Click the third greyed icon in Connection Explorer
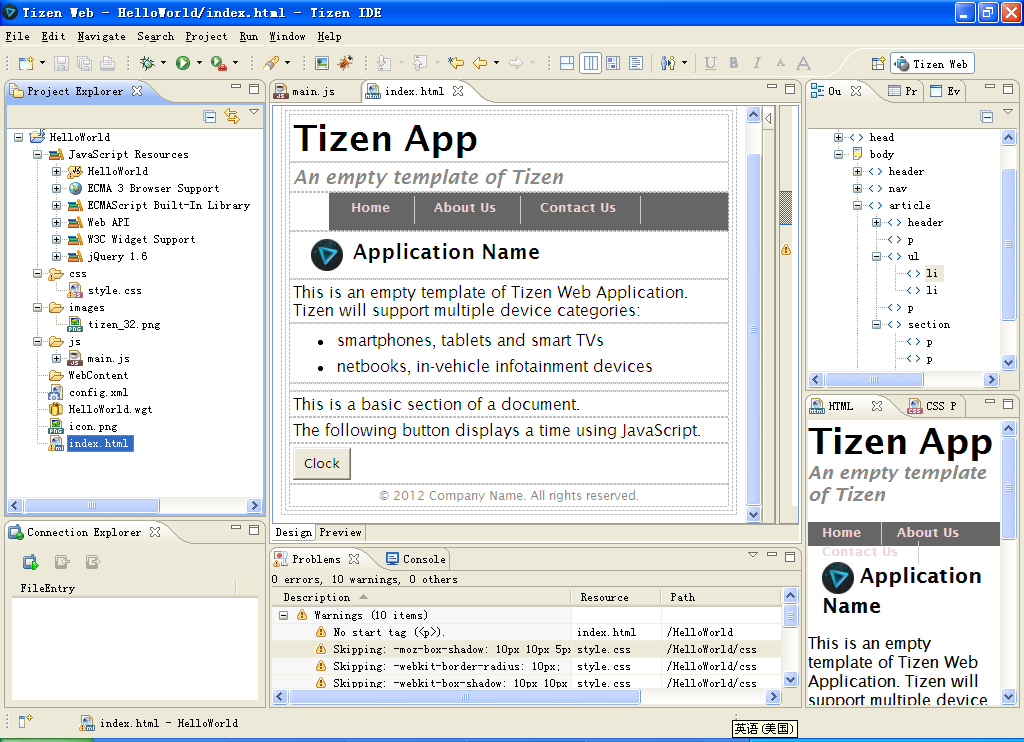Screen dimensions: 1024x742 (93, 562)
